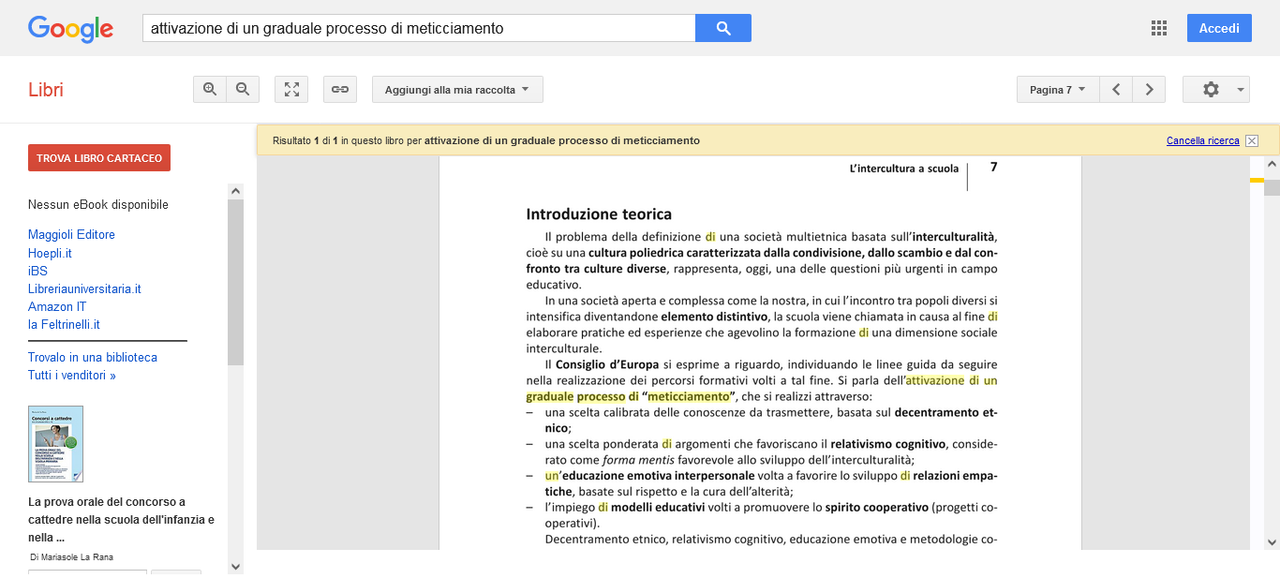Click the bold text Consiglio d'Europa
The image size is (1280, 576).
[608, 364]
